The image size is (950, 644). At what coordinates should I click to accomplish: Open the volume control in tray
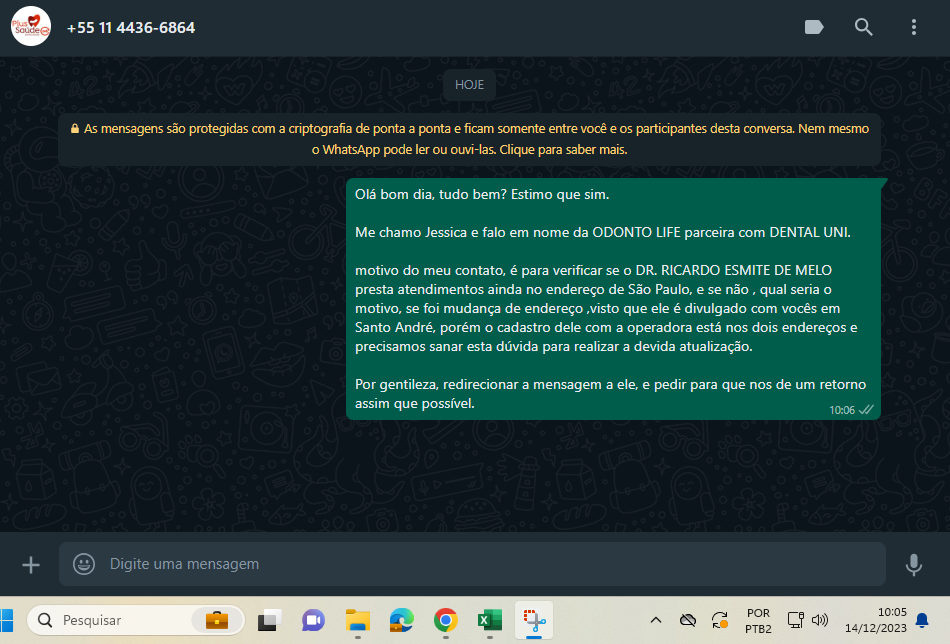(x=820, y=620)
